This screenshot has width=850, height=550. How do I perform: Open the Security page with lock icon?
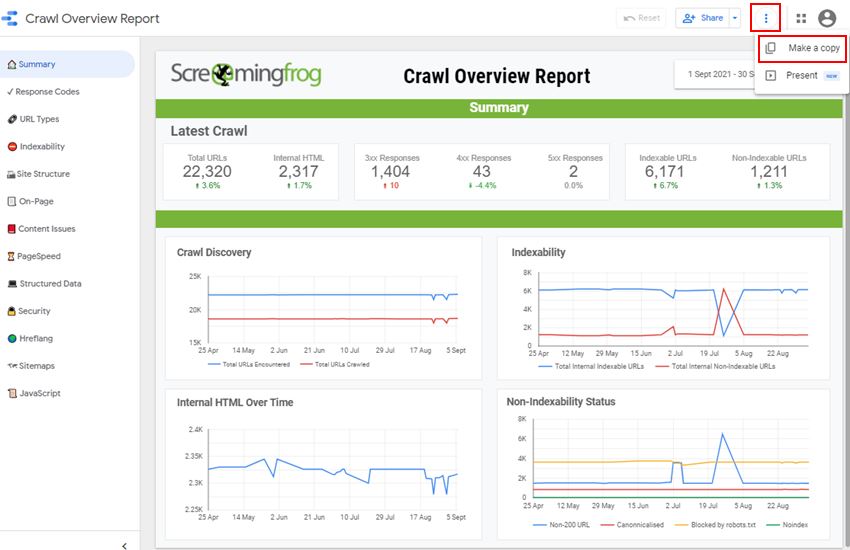(x=29, y=311)
